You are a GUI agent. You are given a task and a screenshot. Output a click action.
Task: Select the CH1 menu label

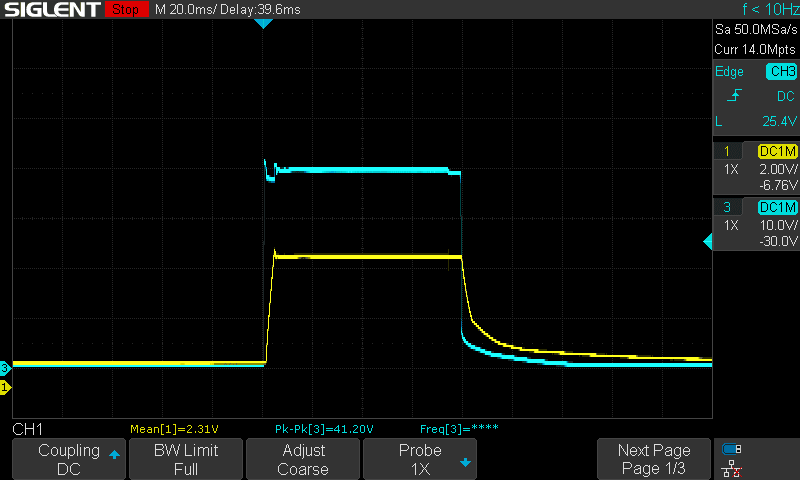[x=27, y=429]
